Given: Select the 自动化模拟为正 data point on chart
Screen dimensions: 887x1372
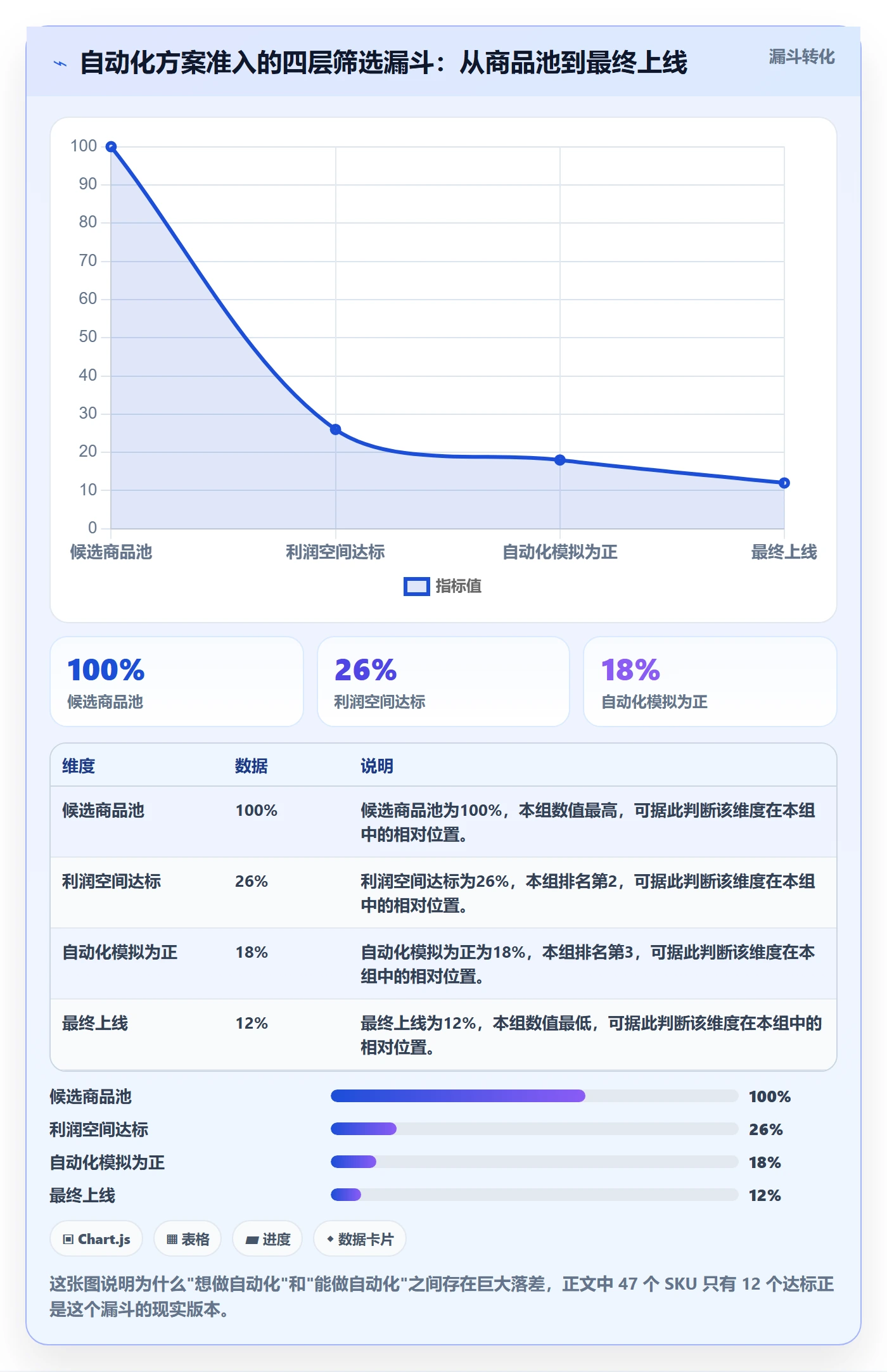Looking at the screenshot, I should 560,460.
